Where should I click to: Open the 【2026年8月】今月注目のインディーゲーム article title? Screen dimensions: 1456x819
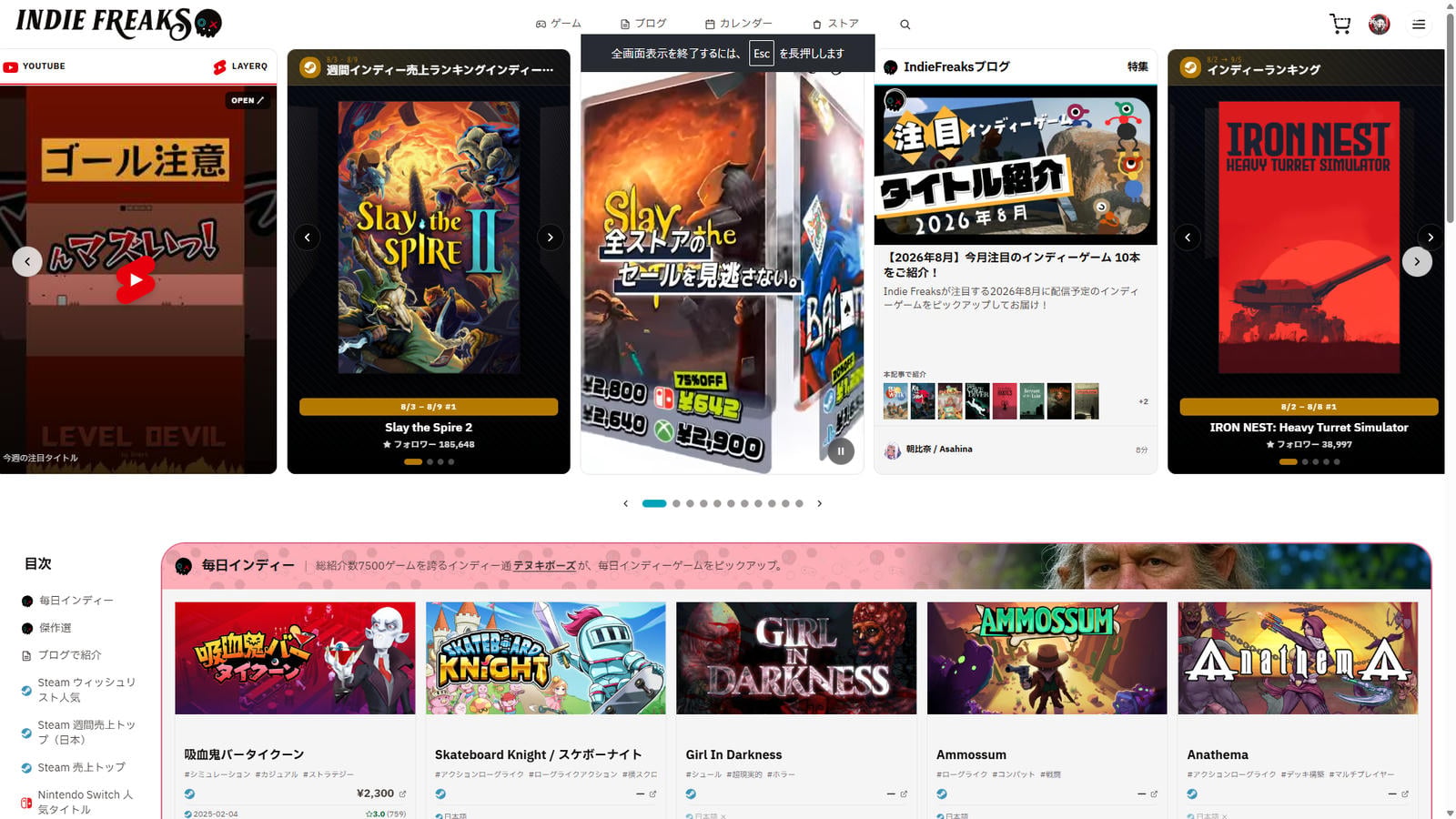coord(1011,265)
